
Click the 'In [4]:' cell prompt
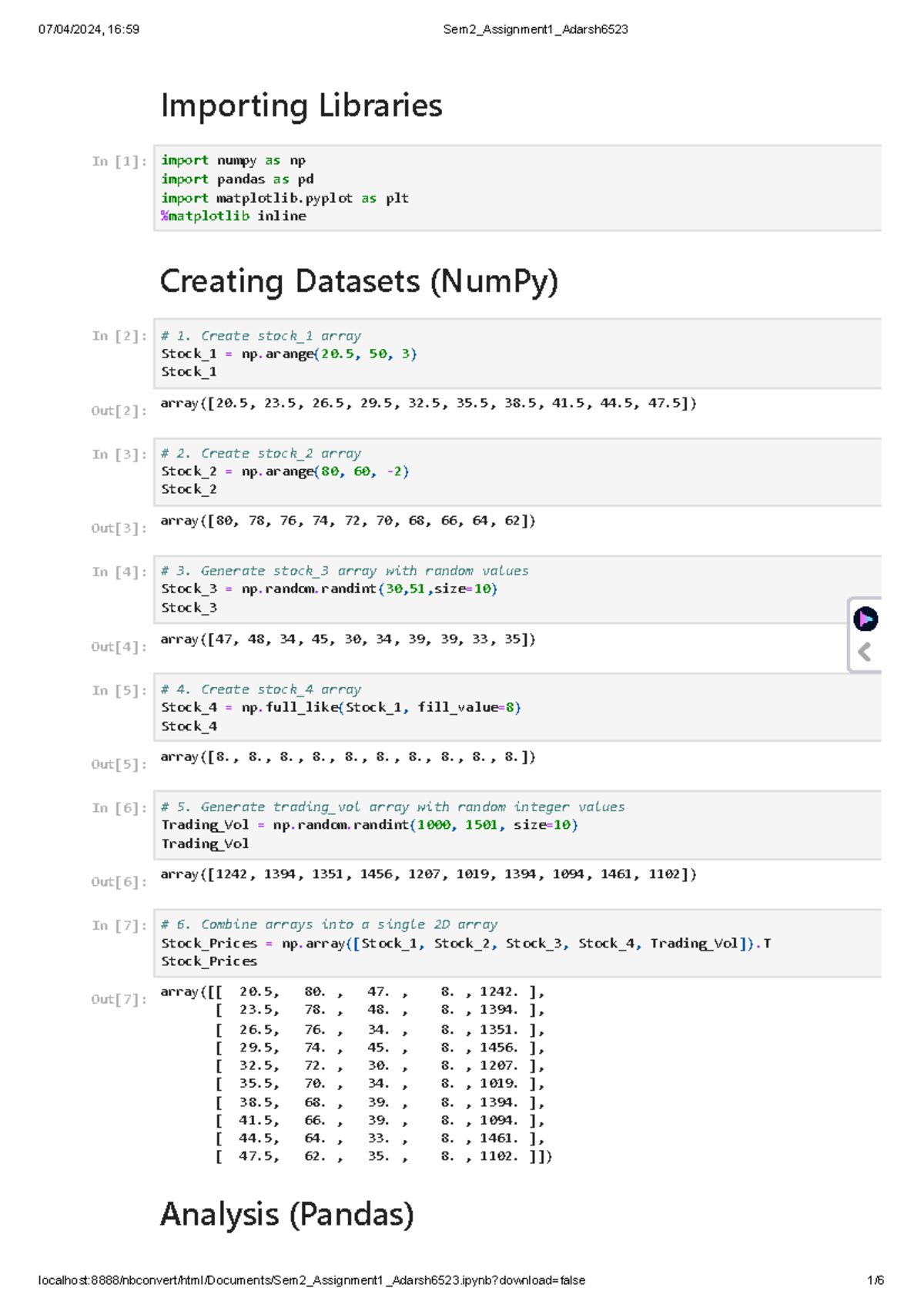point(119,572)
